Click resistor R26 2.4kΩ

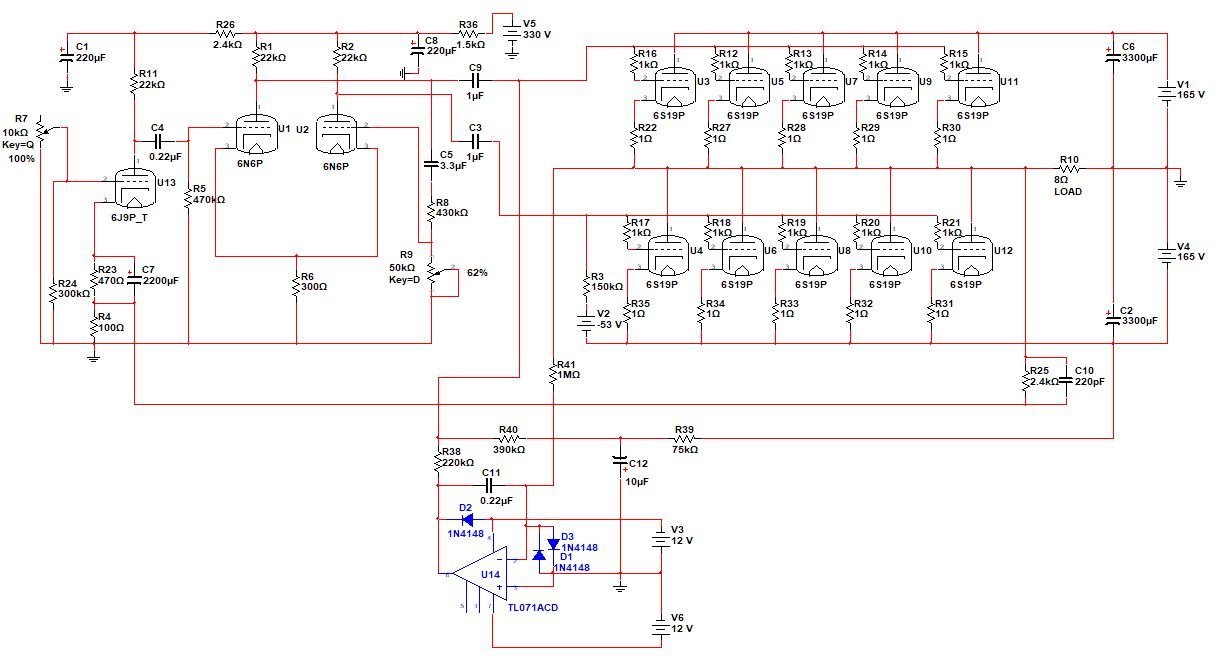227,32
